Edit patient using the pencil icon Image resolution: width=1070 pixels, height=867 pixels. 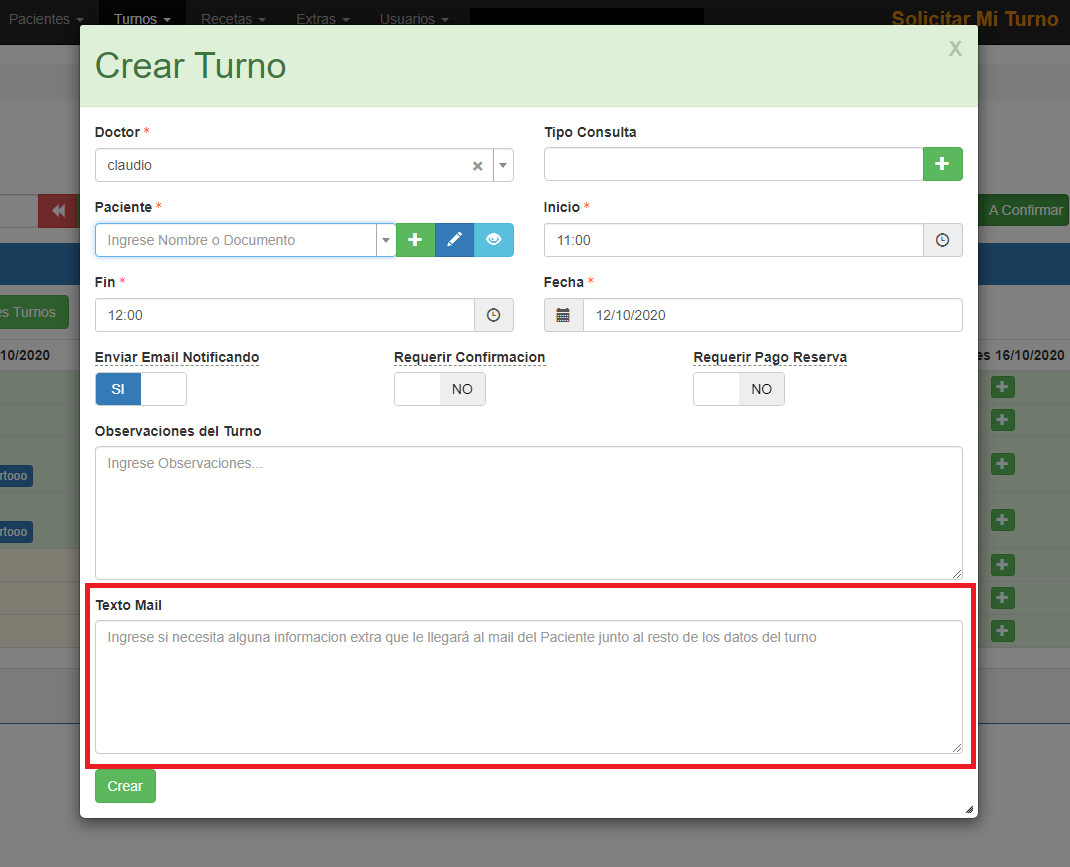(x=454, y=240)
